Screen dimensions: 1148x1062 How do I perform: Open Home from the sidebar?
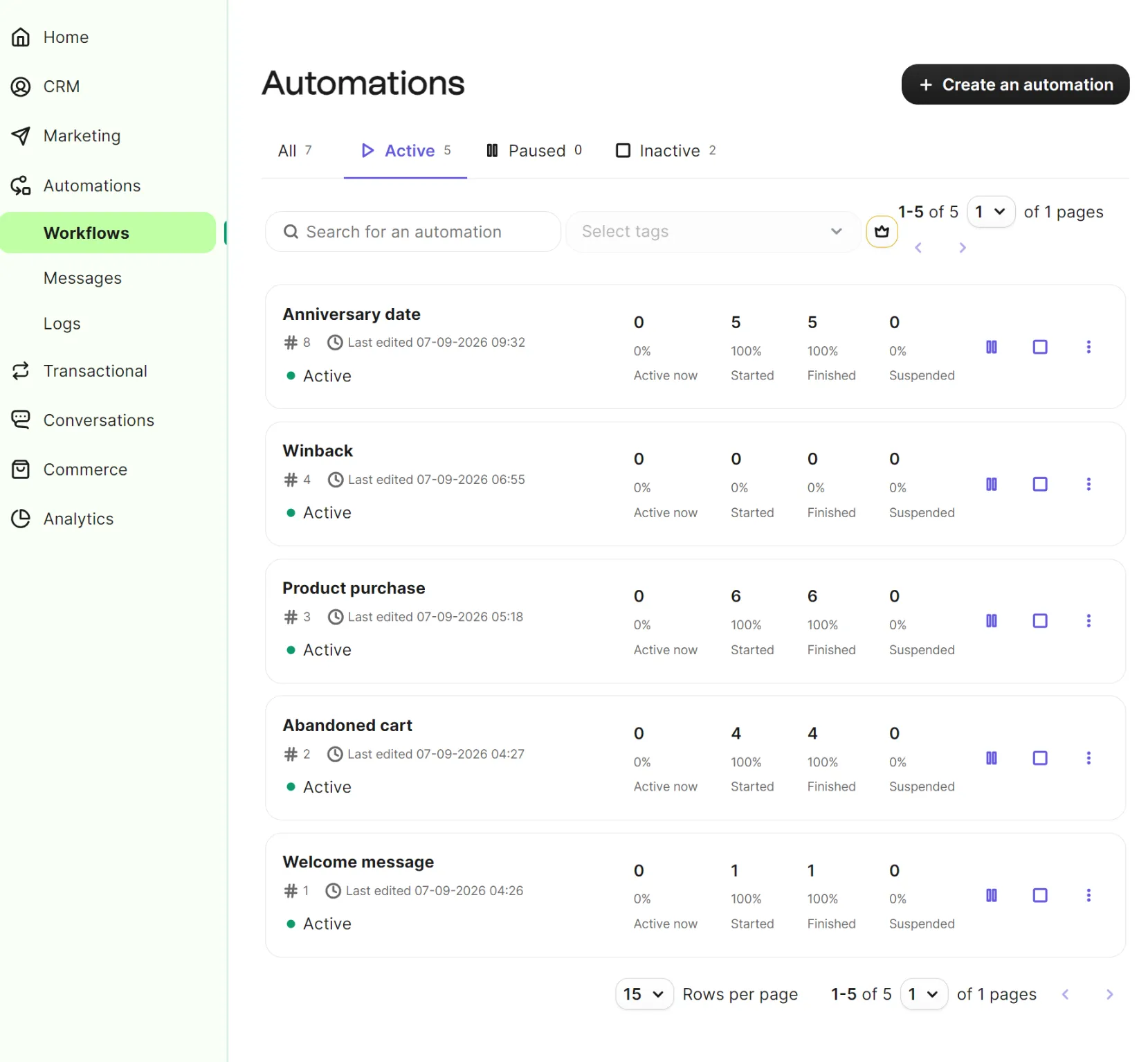coord(50,37)
